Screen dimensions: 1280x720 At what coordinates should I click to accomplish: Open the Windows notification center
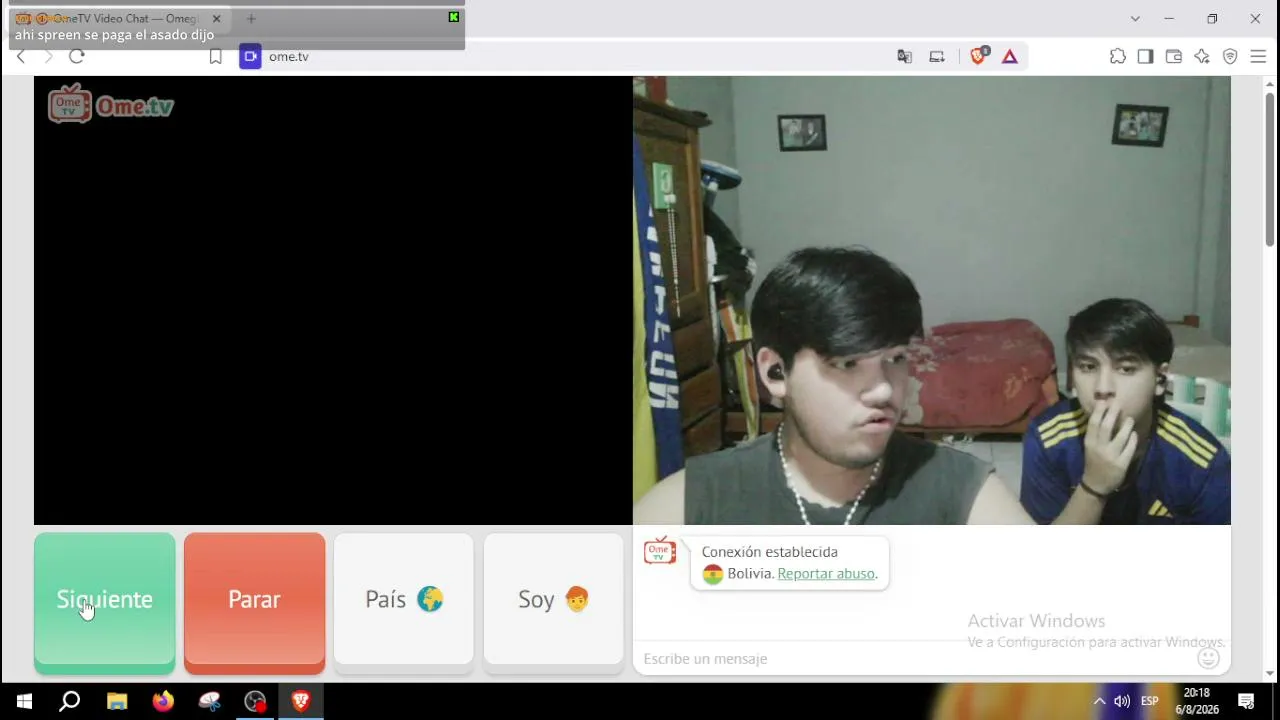tap(1246, 701)
